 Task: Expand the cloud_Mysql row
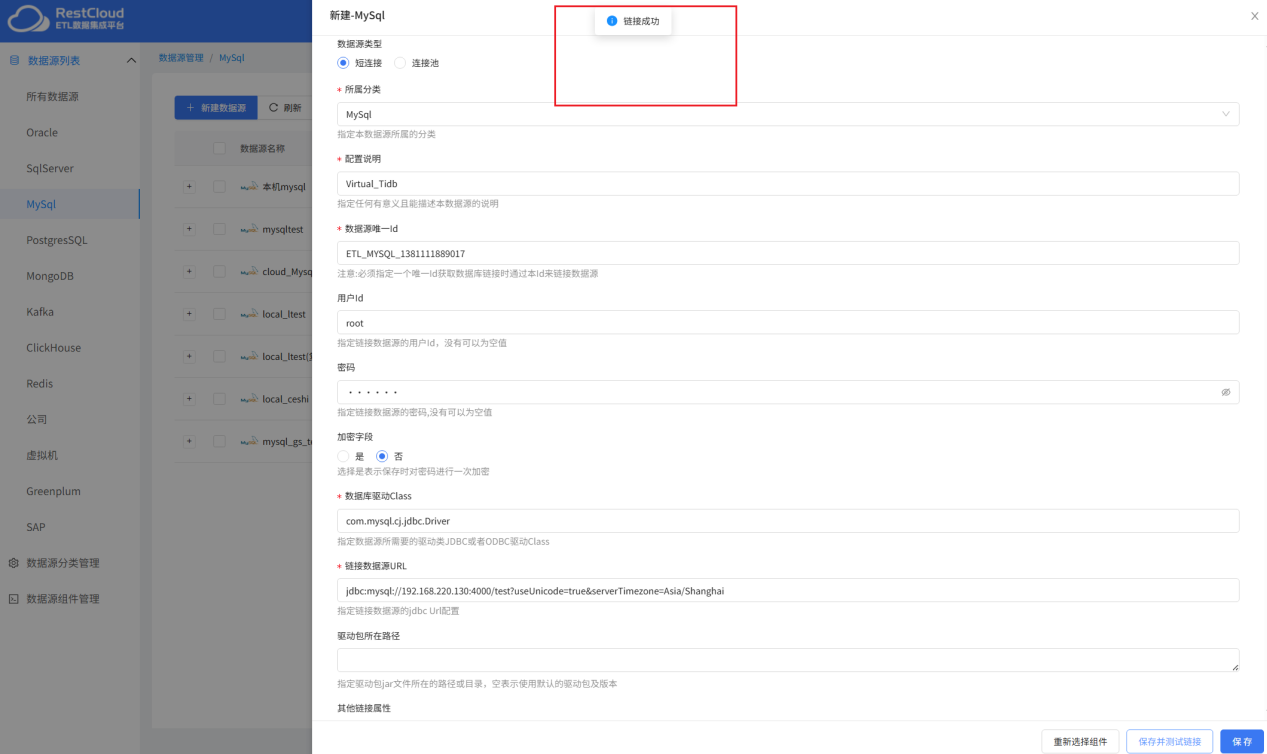click(x=189, y=272)
